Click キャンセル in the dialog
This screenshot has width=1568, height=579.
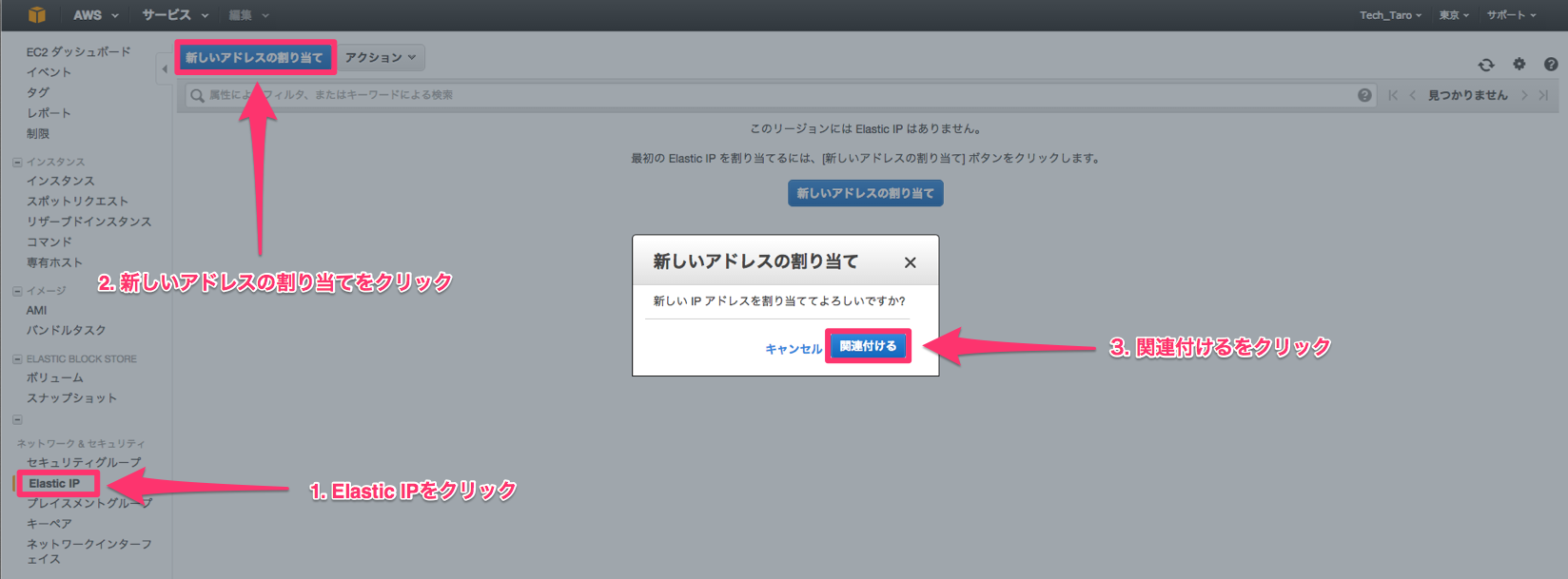tap(794, 349)
